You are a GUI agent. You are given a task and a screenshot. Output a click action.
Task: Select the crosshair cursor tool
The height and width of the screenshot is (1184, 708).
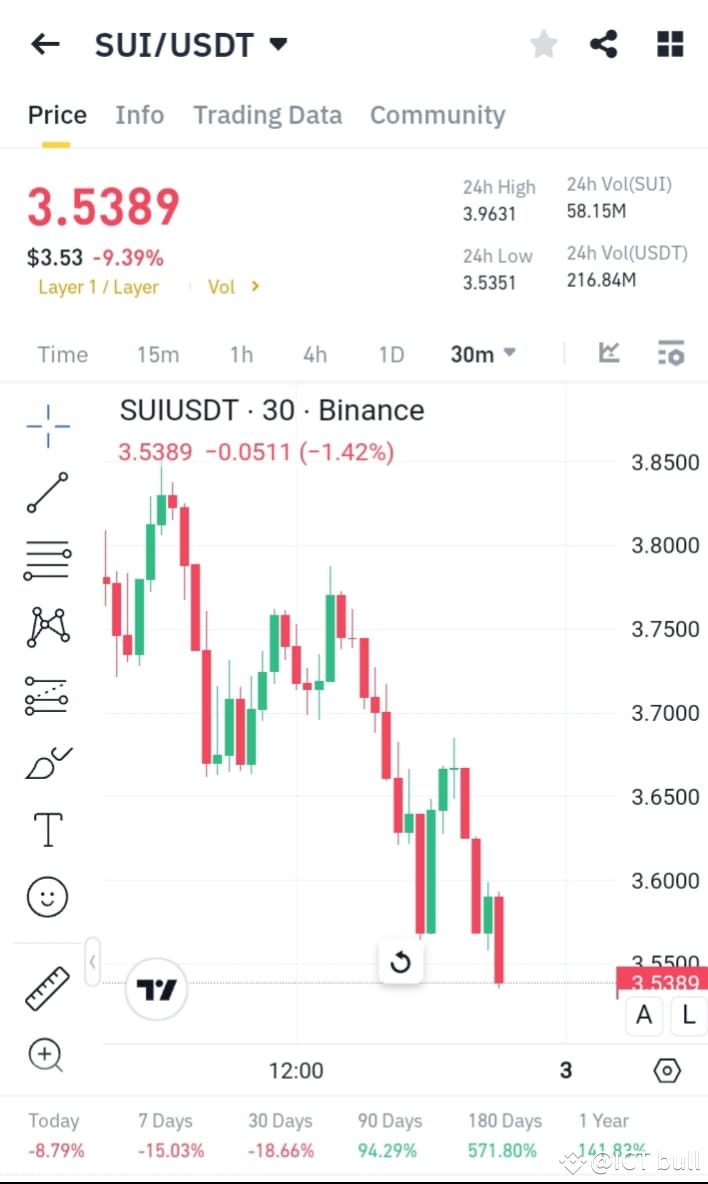(x=47, y=425)
